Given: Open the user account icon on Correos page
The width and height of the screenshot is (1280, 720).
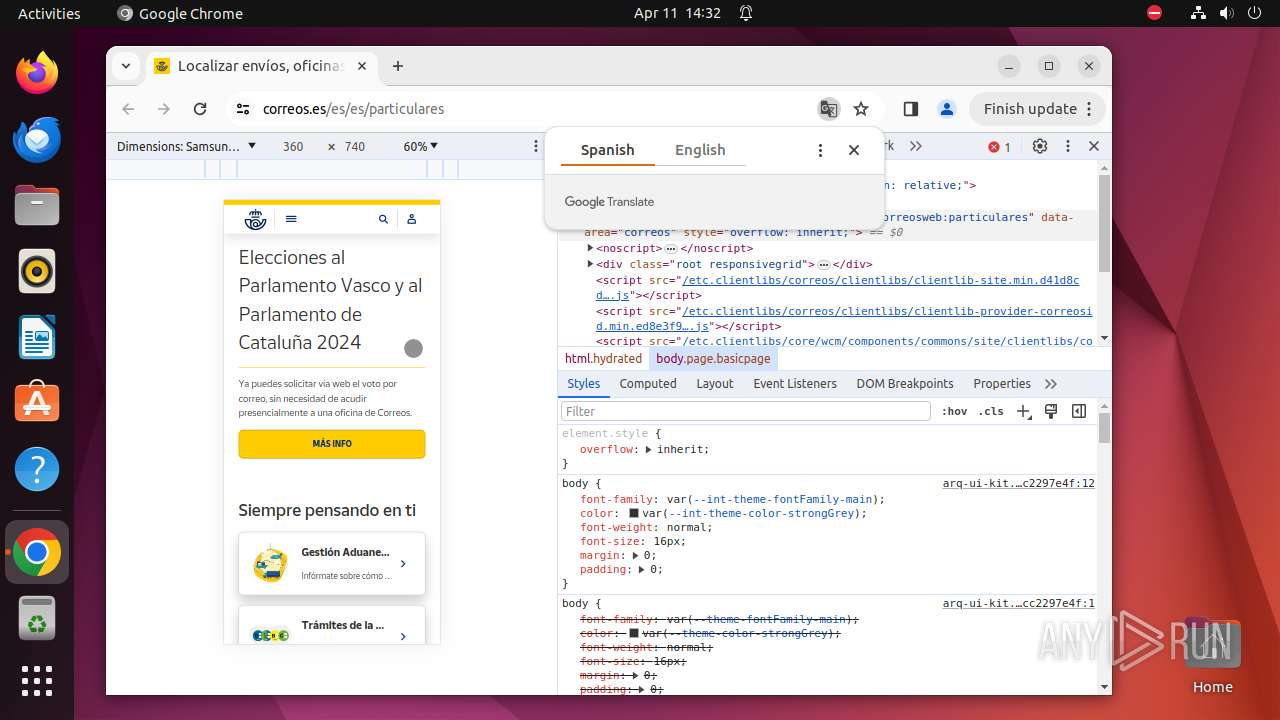Looking at the screenshot, I should (x=411, y=219).
